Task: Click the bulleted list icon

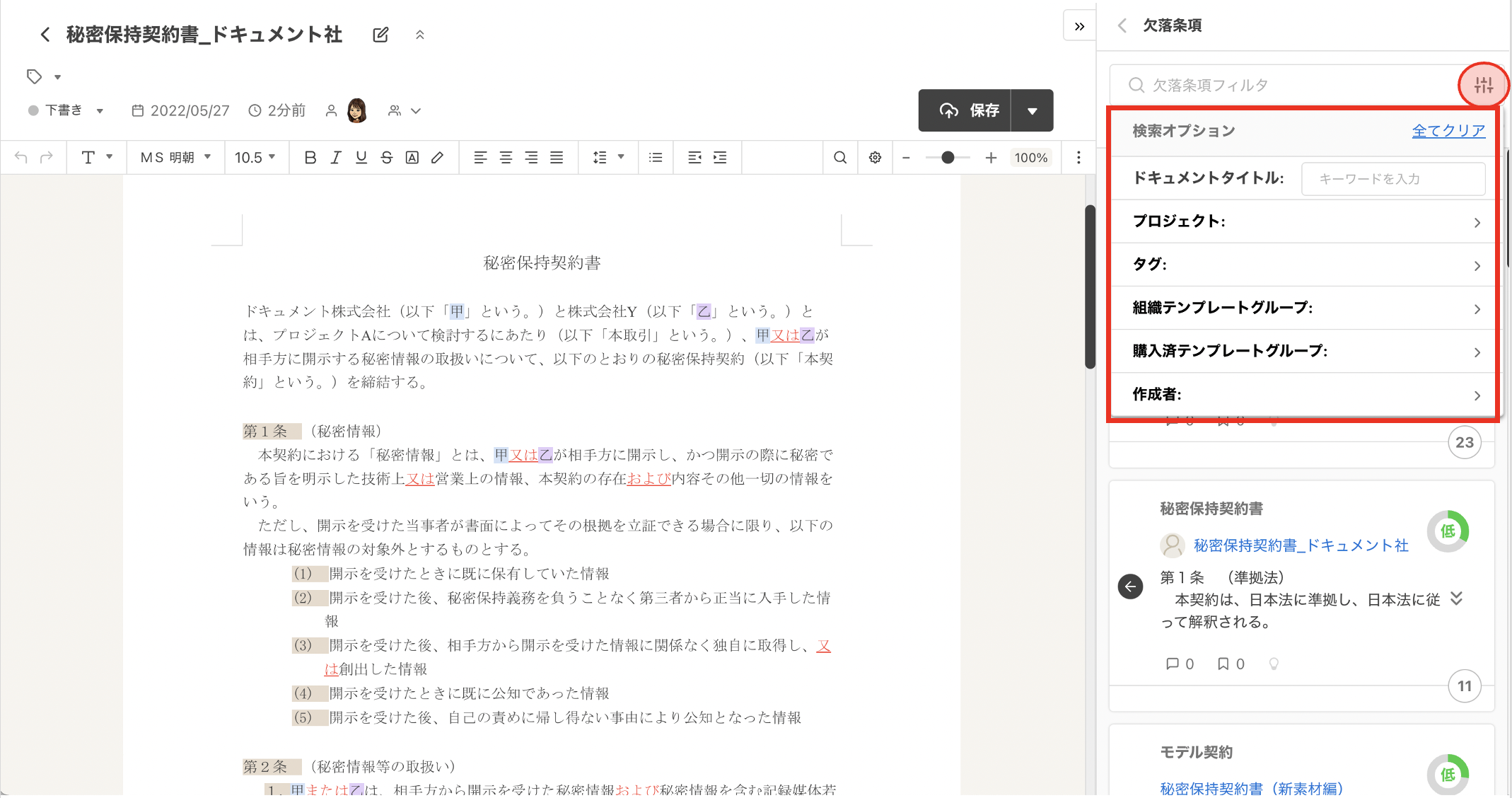Action: (x=656, y=158)
